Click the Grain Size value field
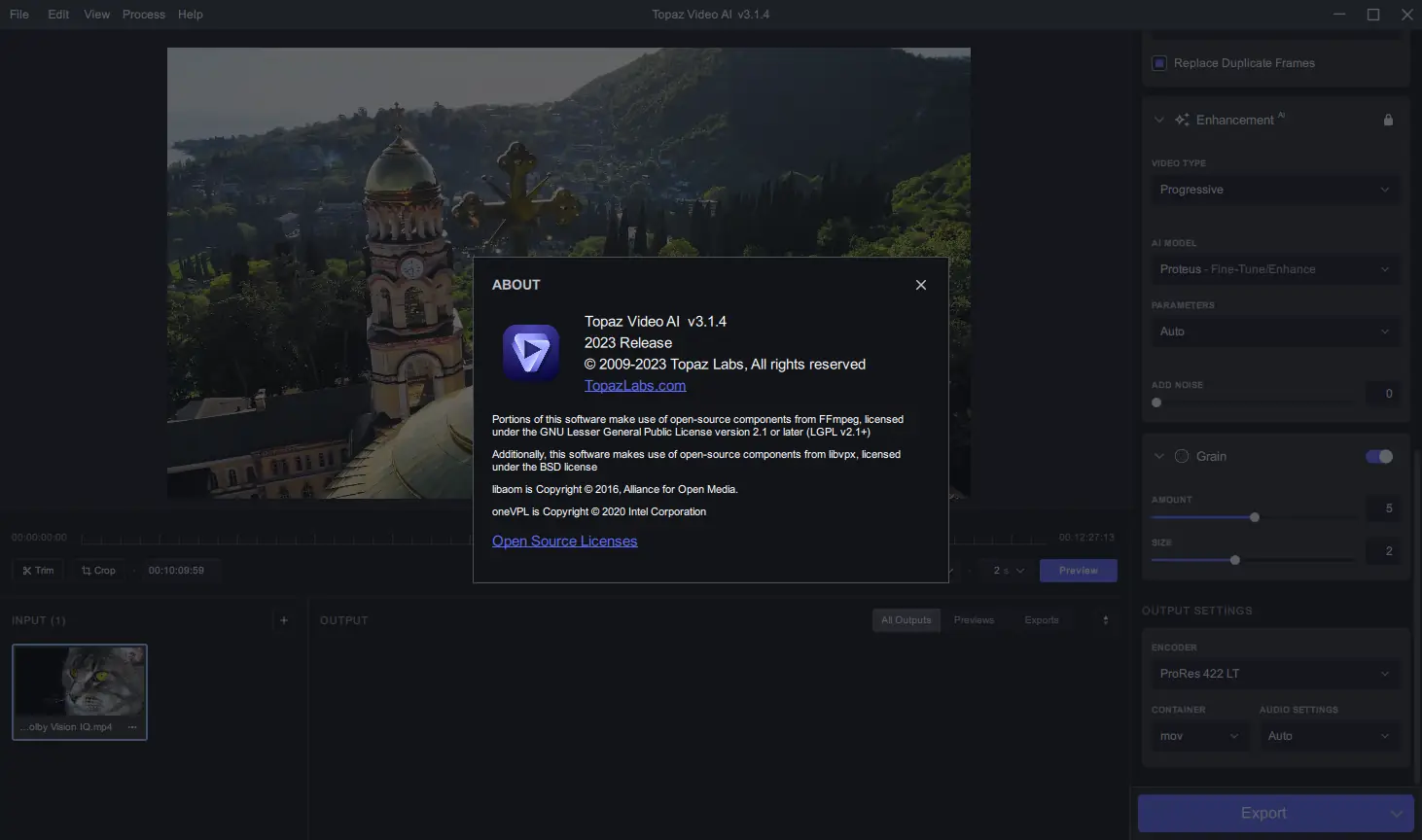Image resolution: width=1422 pixels, height=840 pixels. pyautogui.click(x=1383, y=551)
